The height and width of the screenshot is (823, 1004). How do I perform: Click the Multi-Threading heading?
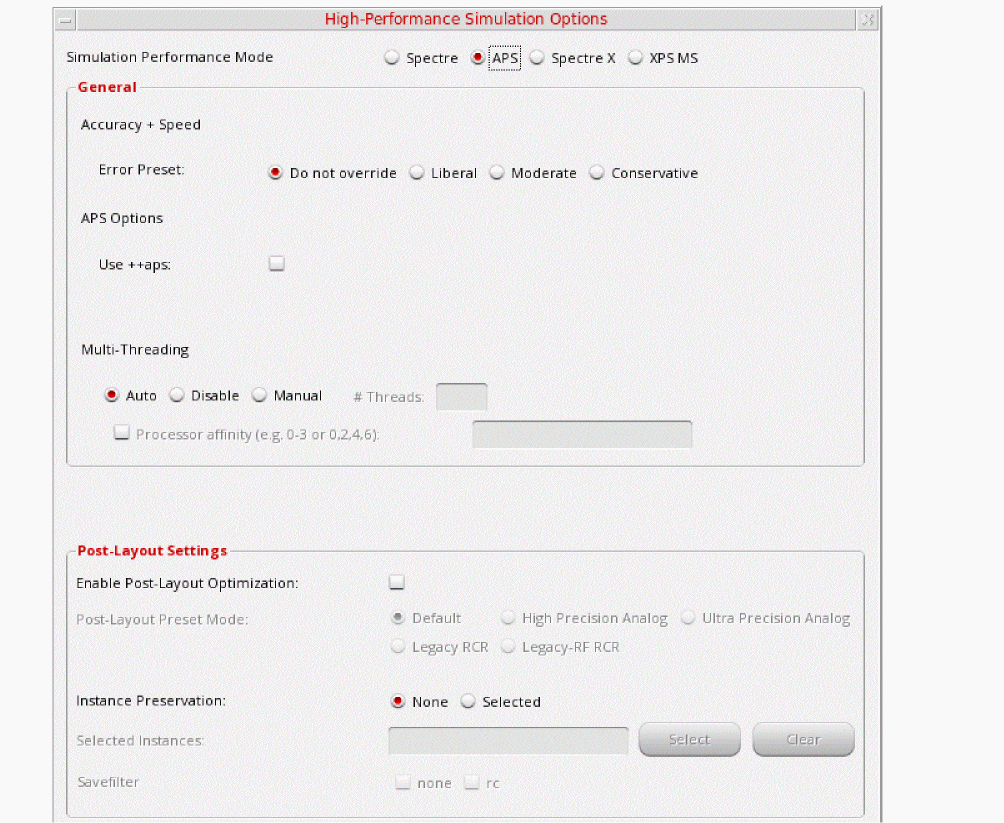[135, 350]
